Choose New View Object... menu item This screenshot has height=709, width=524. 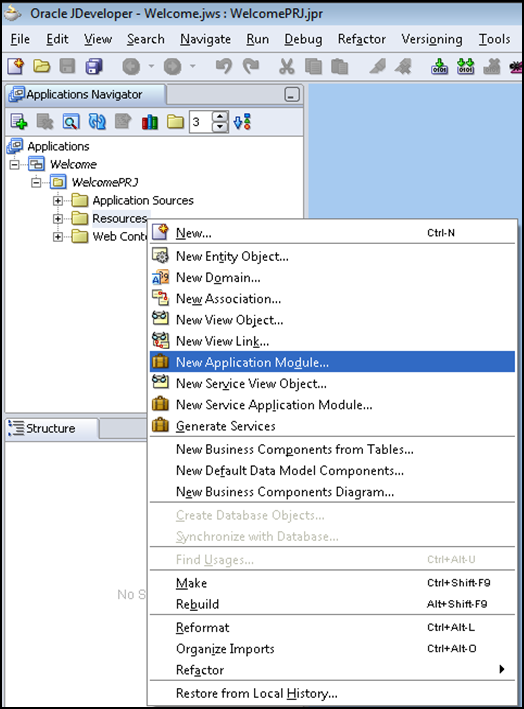(332, 320)
